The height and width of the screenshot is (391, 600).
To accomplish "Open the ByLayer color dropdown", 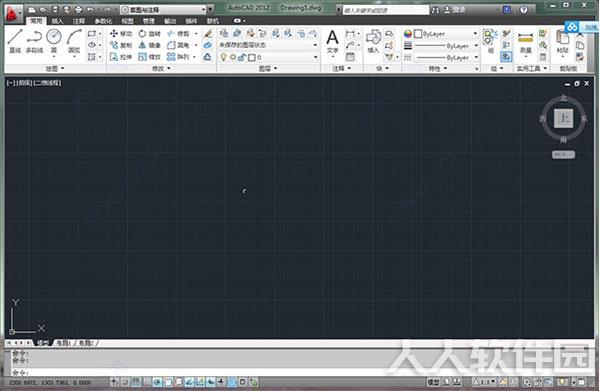I will click(446, 34).
